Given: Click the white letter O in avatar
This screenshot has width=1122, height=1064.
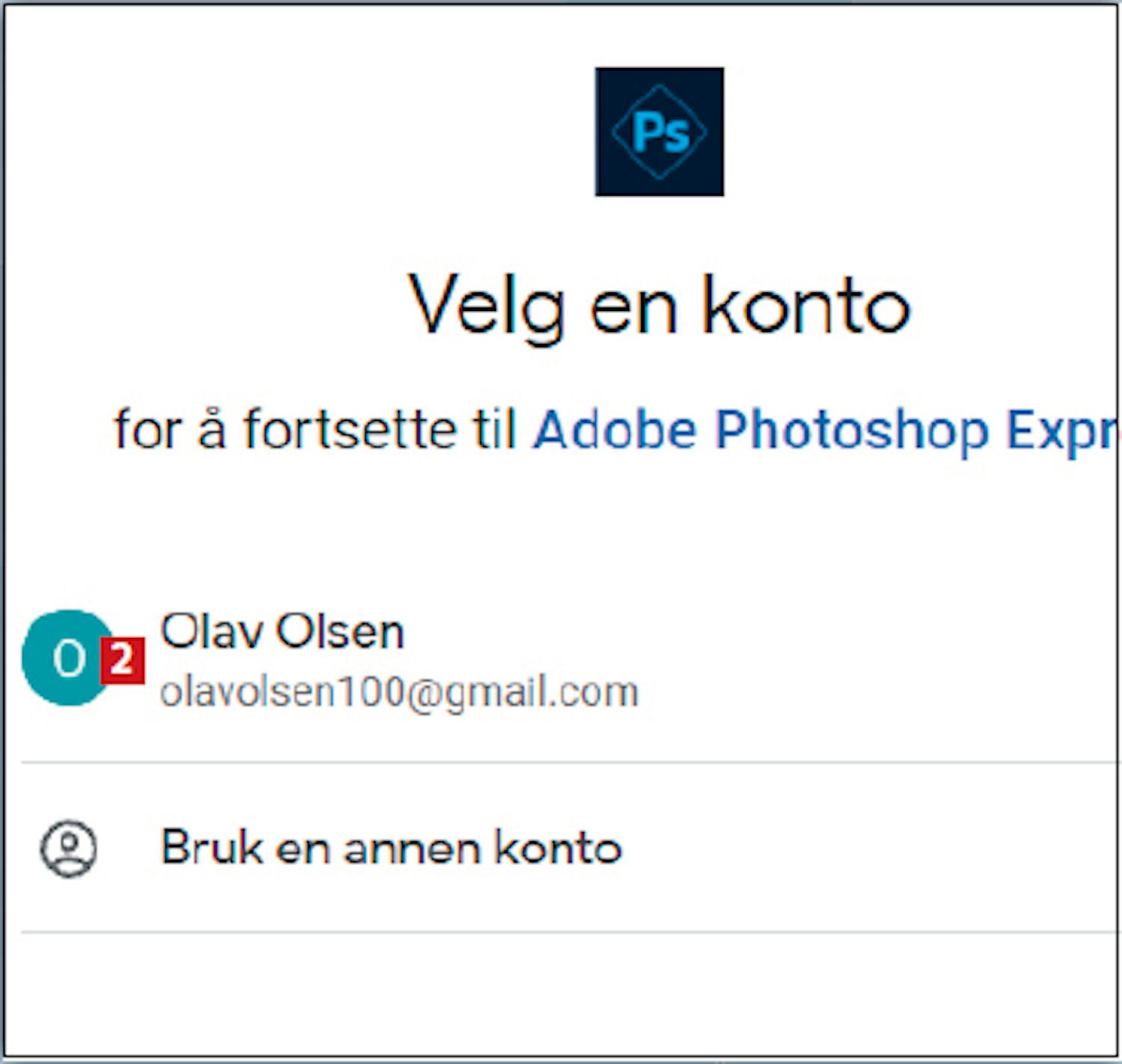Looking at the screenshot, I should [69, 659].
